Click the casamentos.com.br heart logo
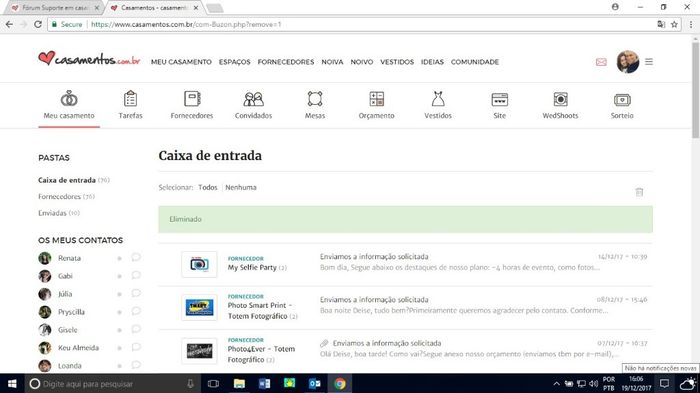Viewport: 700px width, 393px height. tap(89, 59)
